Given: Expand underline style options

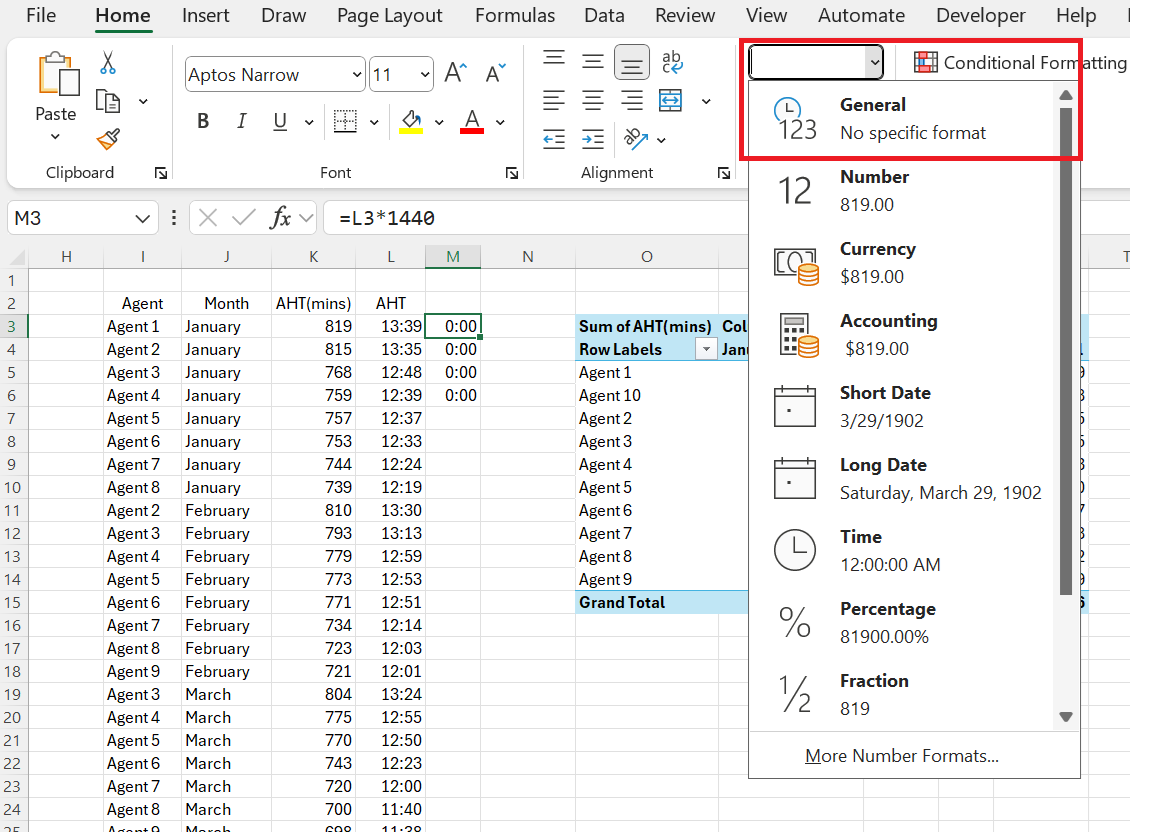Looking at the screenshot, I should [x=309, y=122].
